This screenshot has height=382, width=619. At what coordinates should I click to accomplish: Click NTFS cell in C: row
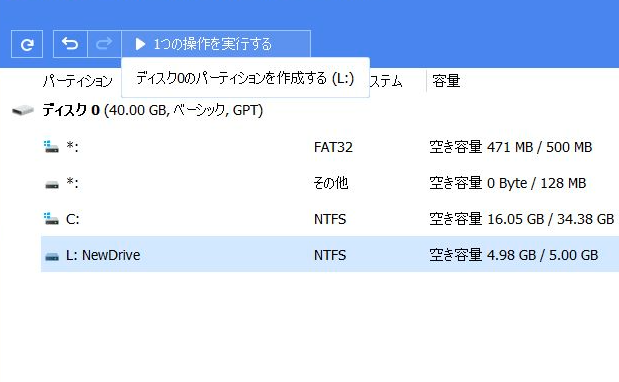[330, 219]
